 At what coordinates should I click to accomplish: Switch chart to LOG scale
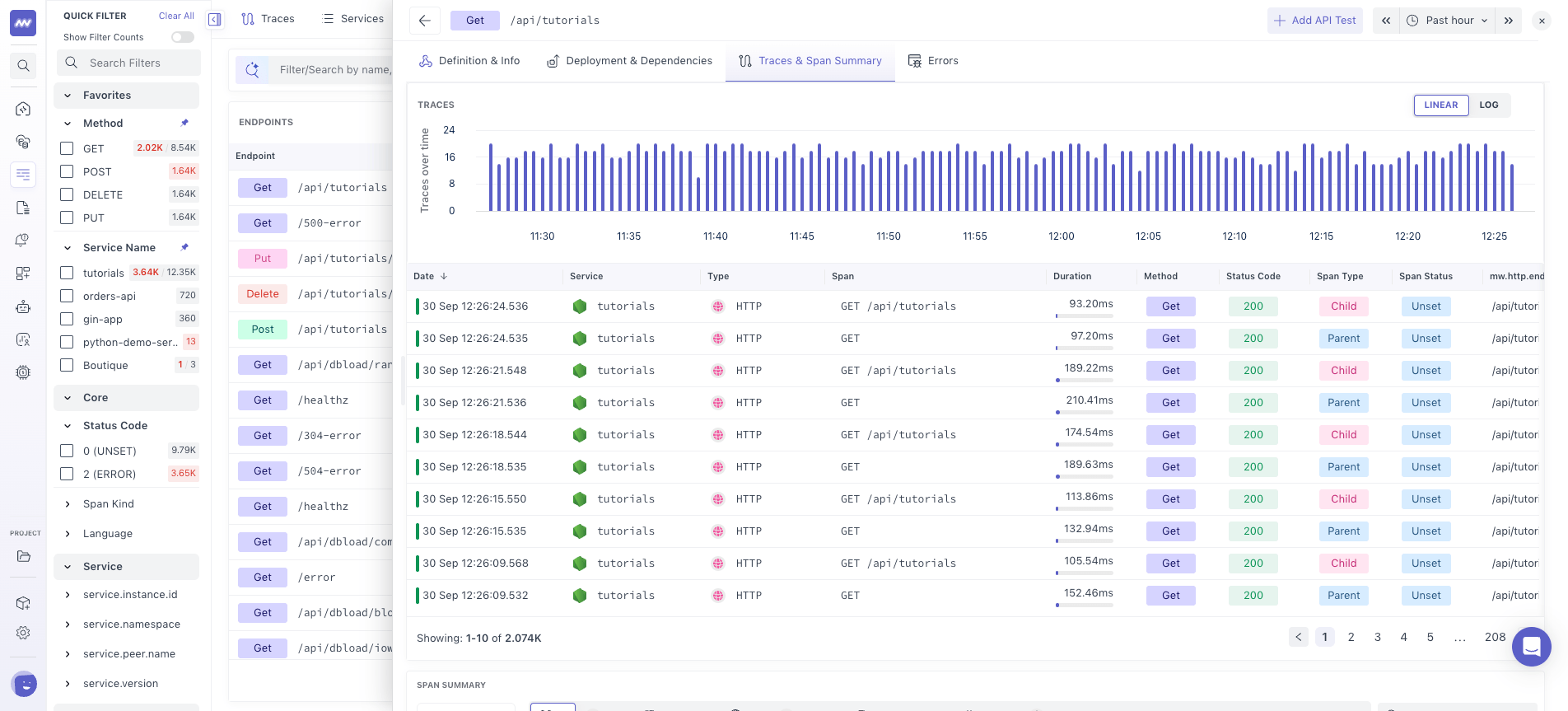1489,105
